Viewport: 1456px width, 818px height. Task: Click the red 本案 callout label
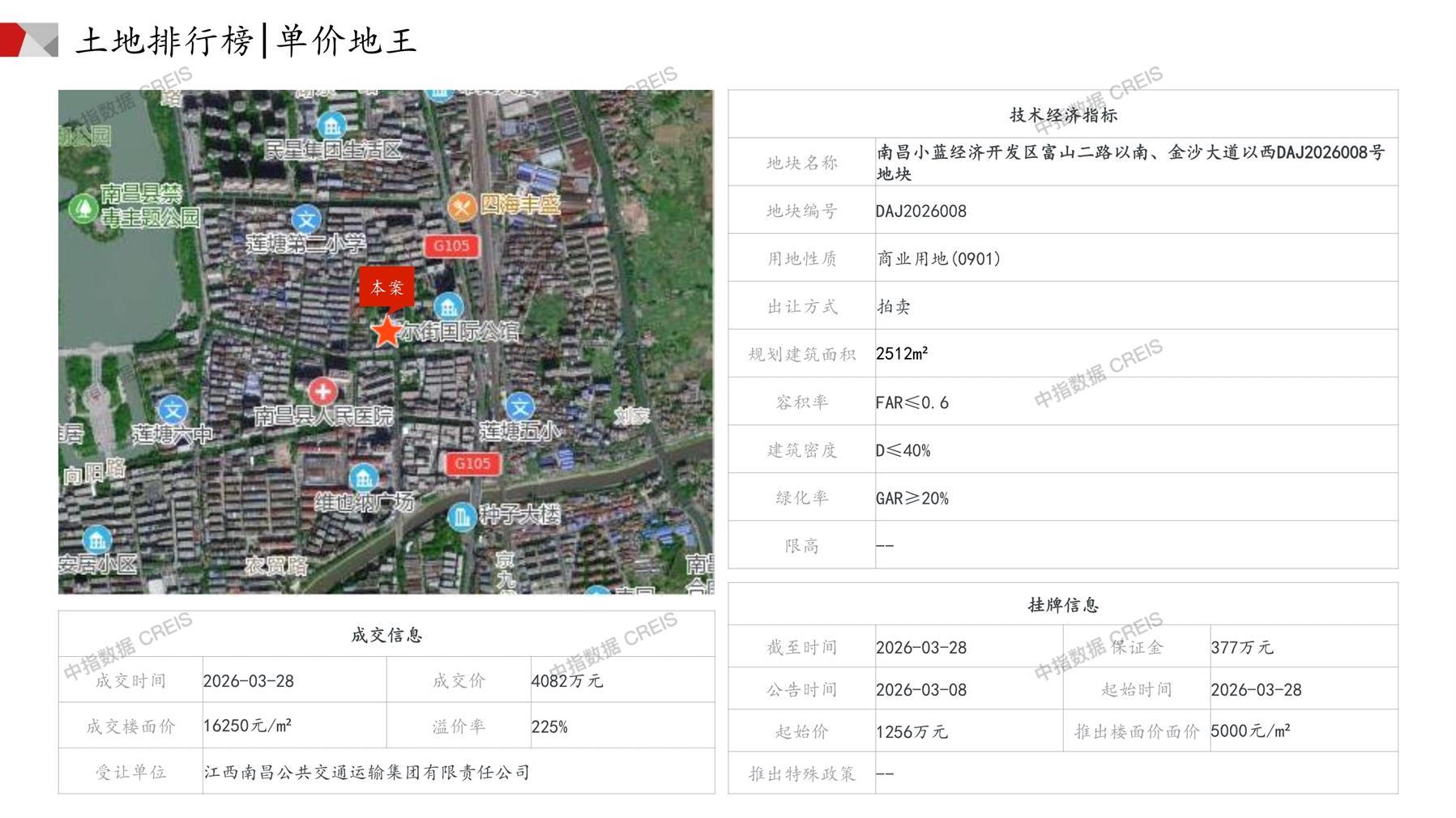pos(386,287)
